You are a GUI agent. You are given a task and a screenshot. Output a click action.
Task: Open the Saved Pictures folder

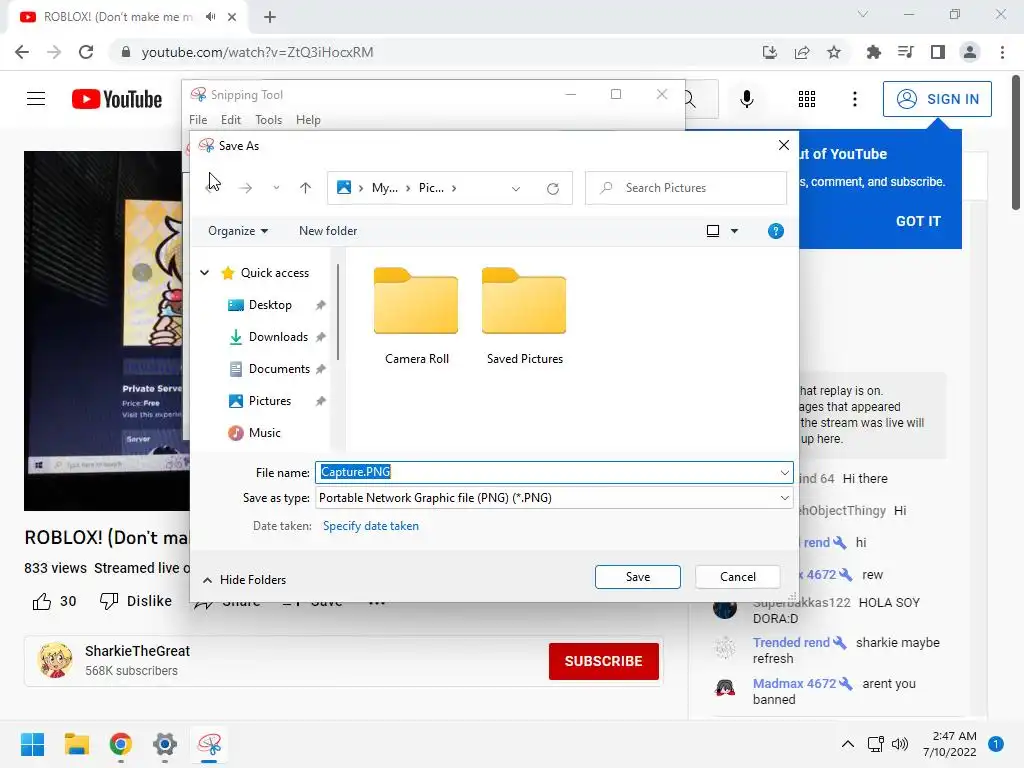click(524, 316)
